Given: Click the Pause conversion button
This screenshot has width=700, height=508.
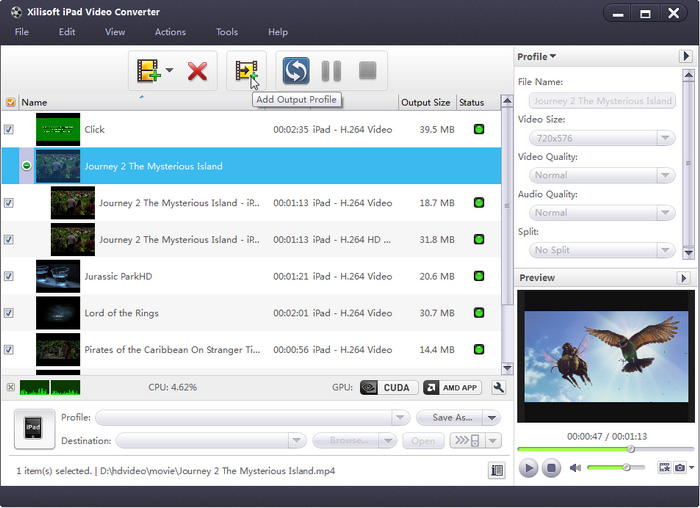Looking at the screenshot, I should 331,71.
